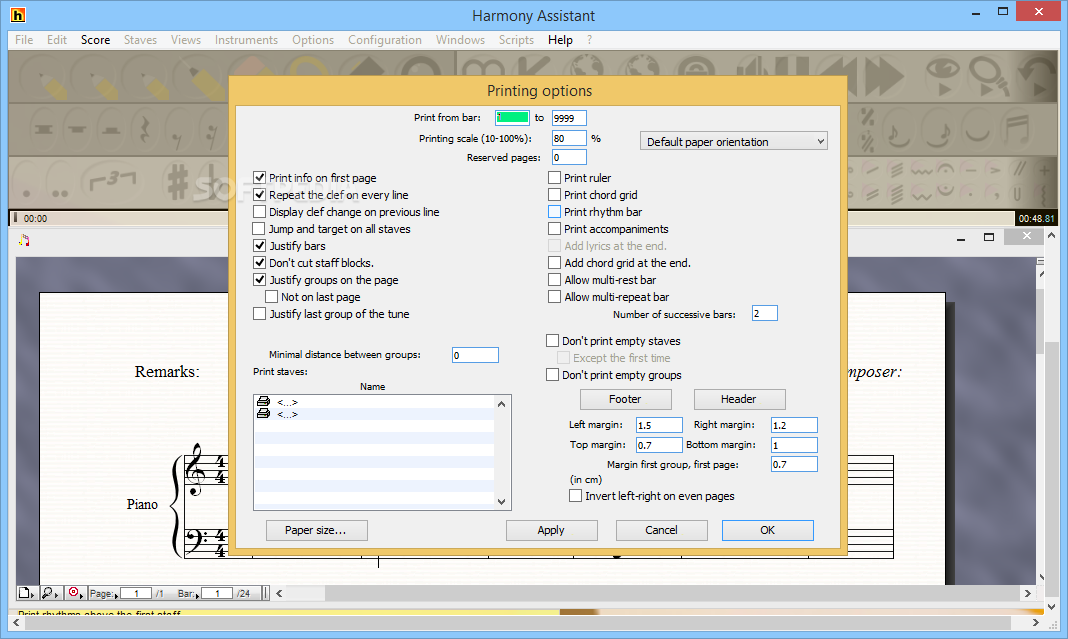Select the slur curve icon
The width and height of the screenshot is (1068, 639).
point(977,130)
